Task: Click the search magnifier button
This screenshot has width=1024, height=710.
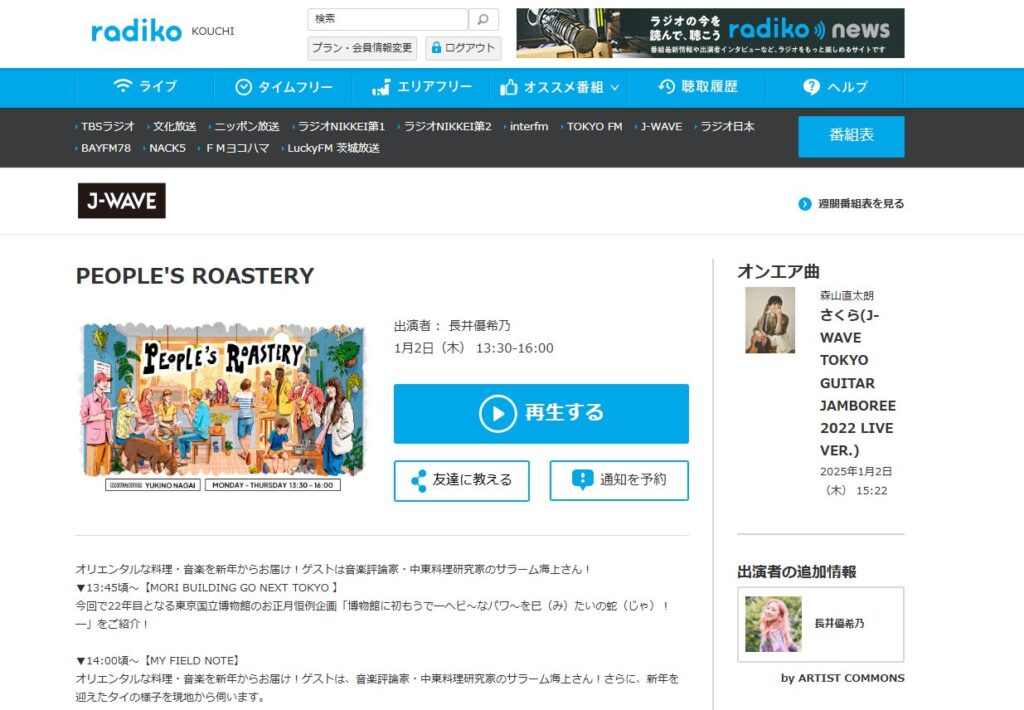Action: (483, 20)
